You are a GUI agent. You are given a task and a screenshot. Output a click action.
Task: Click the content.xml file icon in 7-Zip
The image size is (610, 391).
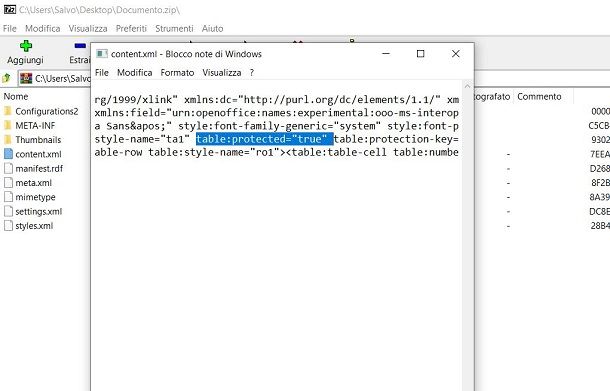(x=8, y=154)
